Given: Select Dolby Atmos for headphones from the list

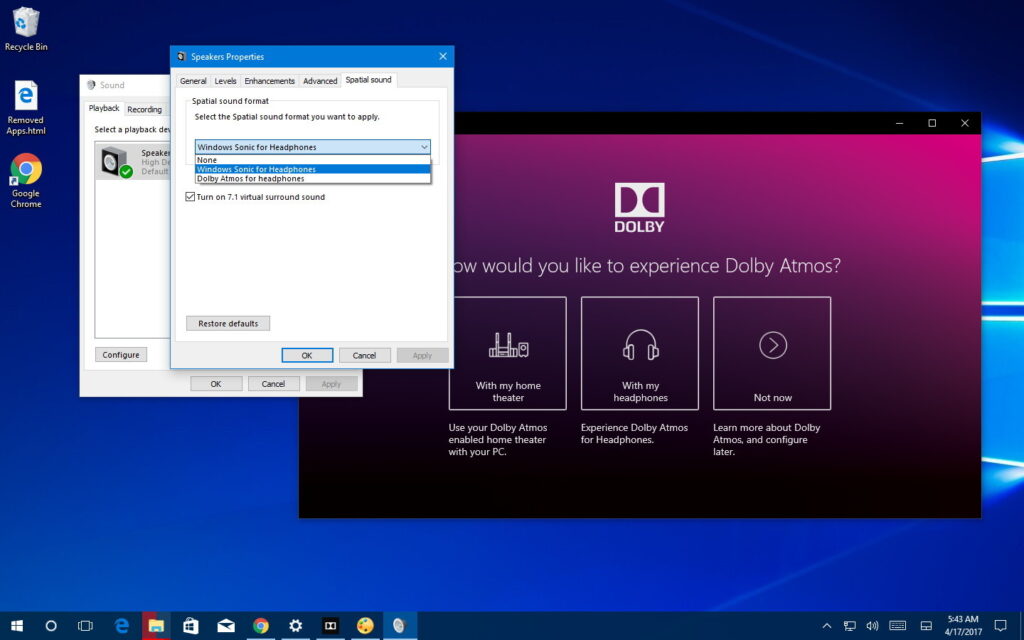Looking at the screenshot, I should tap(249, 179).
